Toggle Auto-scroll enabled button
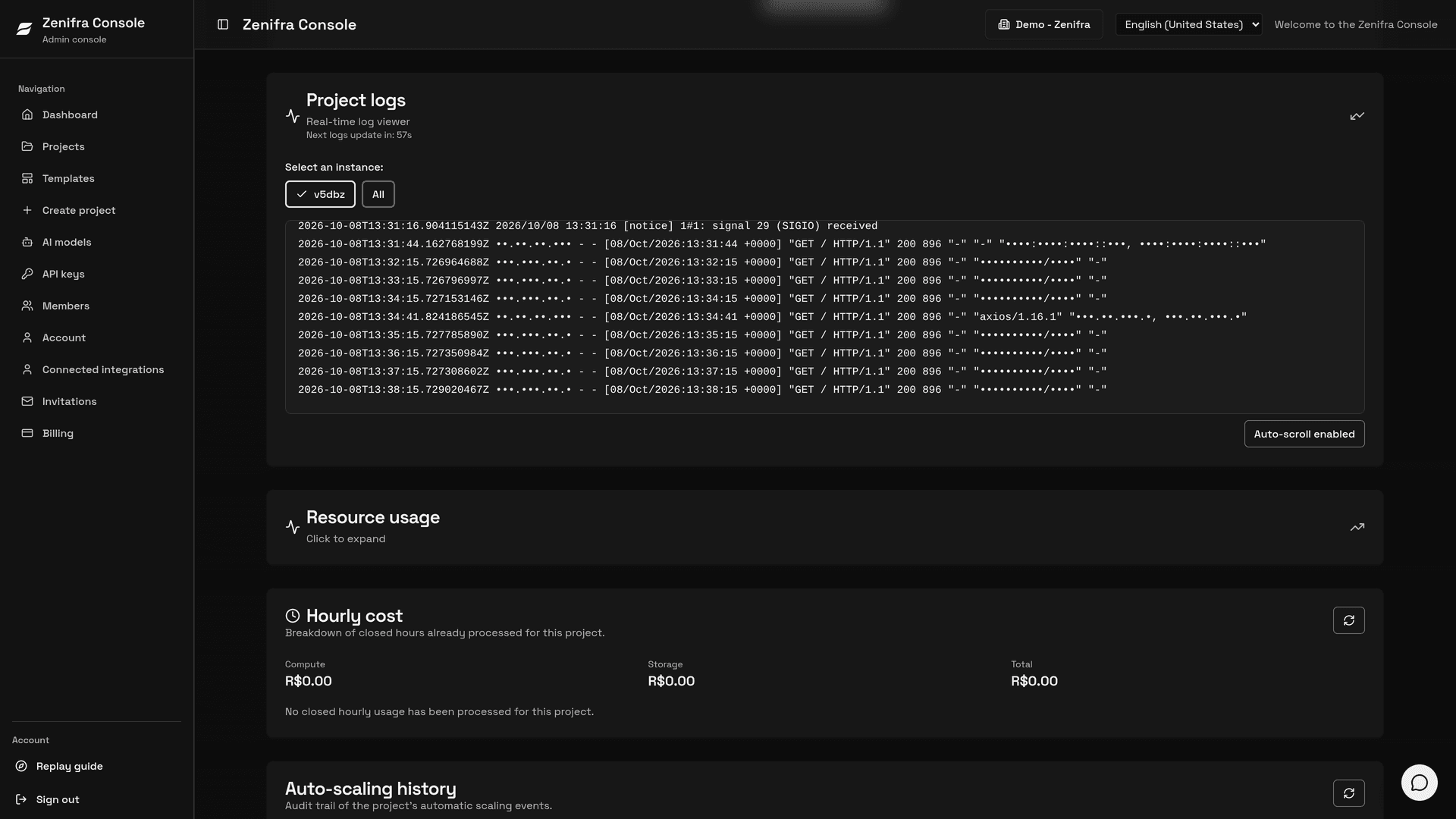The height and width of the screenshot is (819, 1456). tap(1304, 434)
